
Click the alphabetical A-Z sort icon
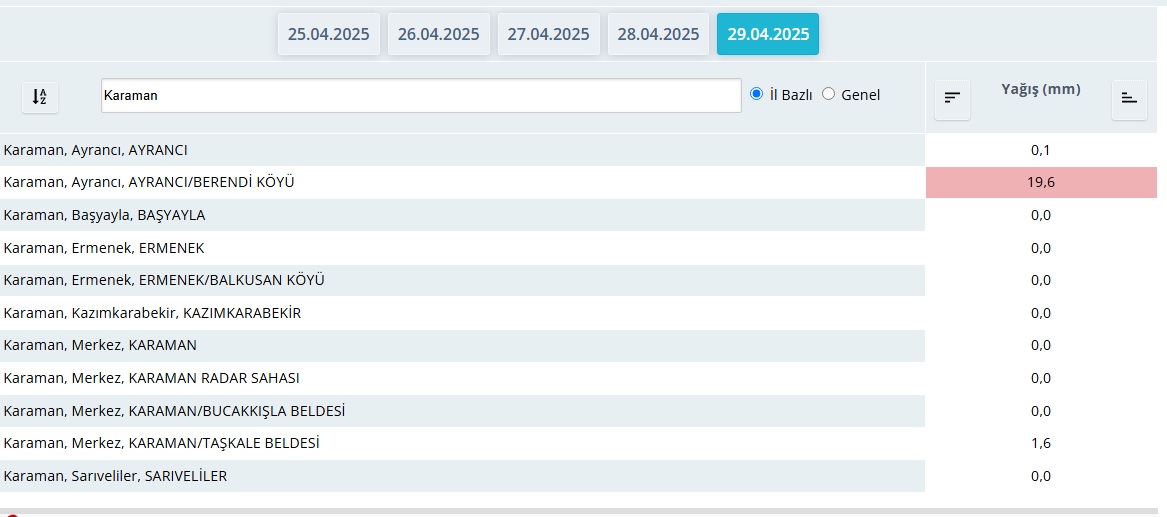pos(39,97)
